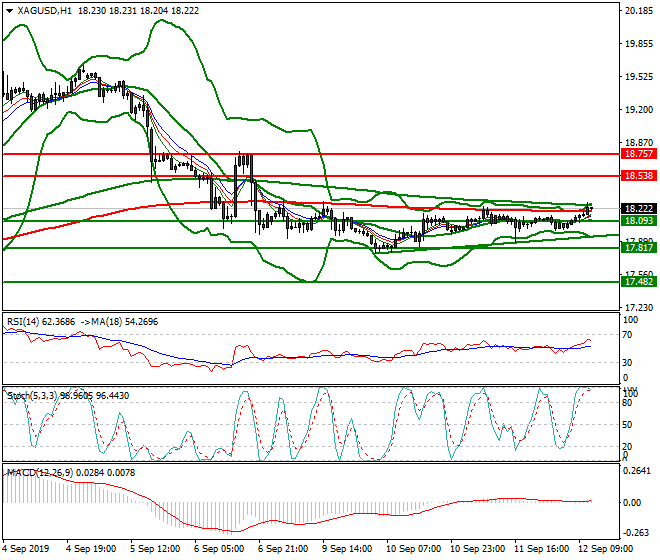Open the XAGUSD chart dropdown triangle
This screenshot has width=660, height=560.
point(9,11)
